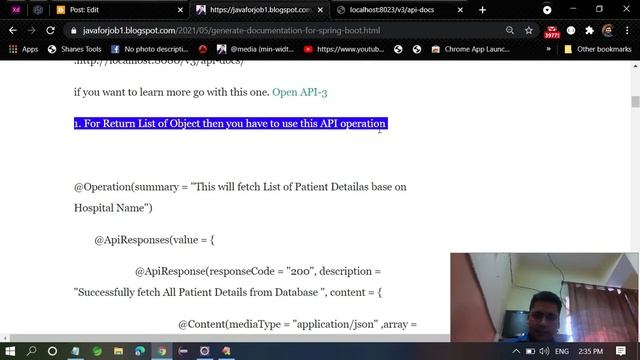This screenshot has width=640, height=360.
Task: Go back to the previous page
Action: (13, 30)
